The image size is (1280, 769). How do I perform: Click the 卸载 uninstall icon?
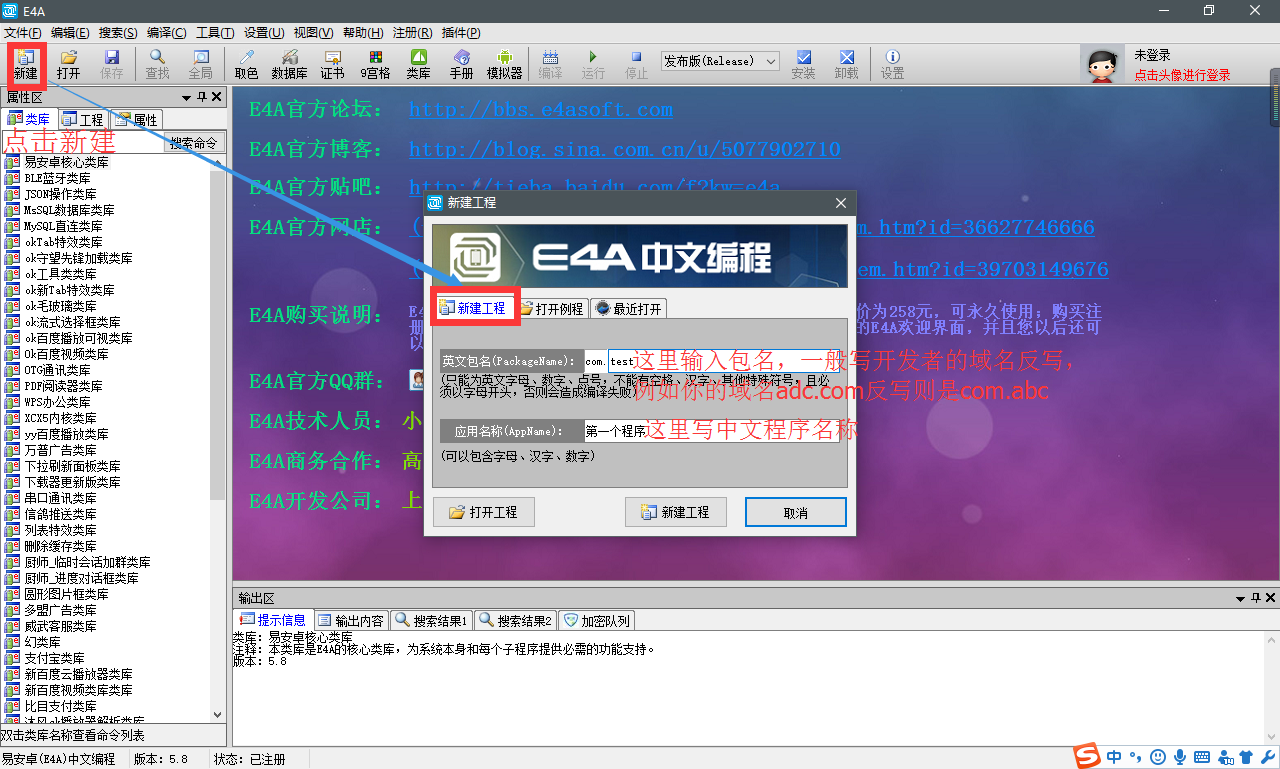coord(846,64)
